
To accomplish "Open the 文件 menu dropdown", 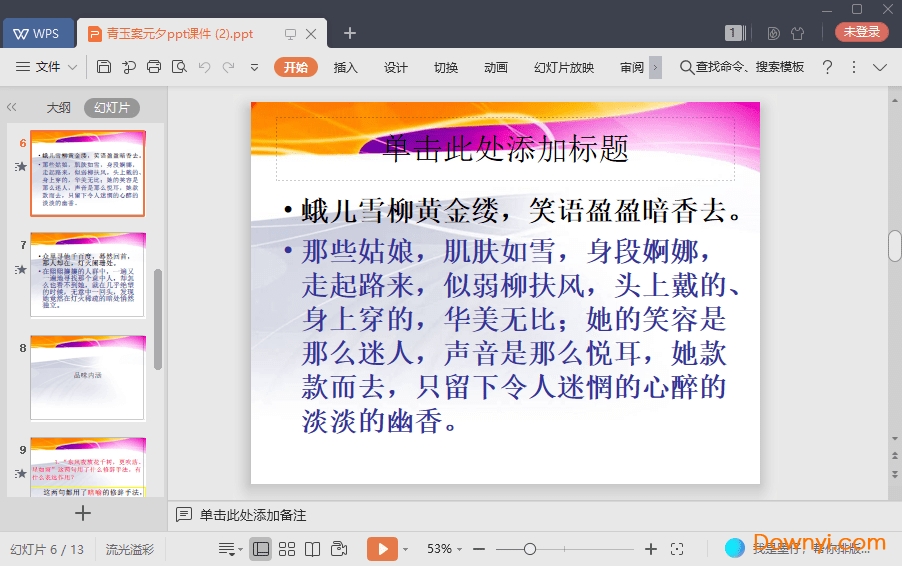I will pos(47,67).
